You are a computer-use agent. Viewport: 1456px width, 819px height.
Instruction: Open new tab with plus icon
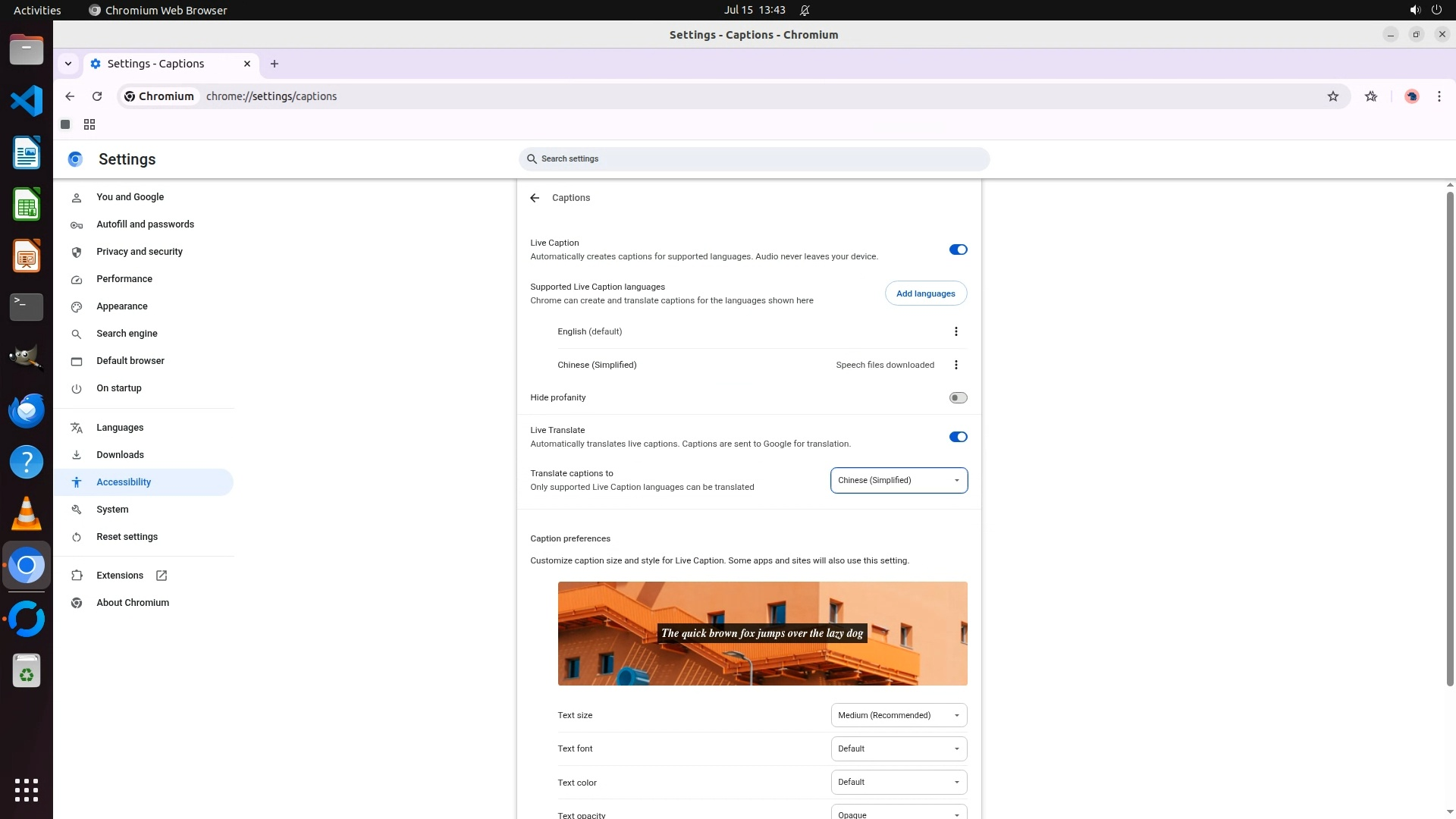click(275, 64)
